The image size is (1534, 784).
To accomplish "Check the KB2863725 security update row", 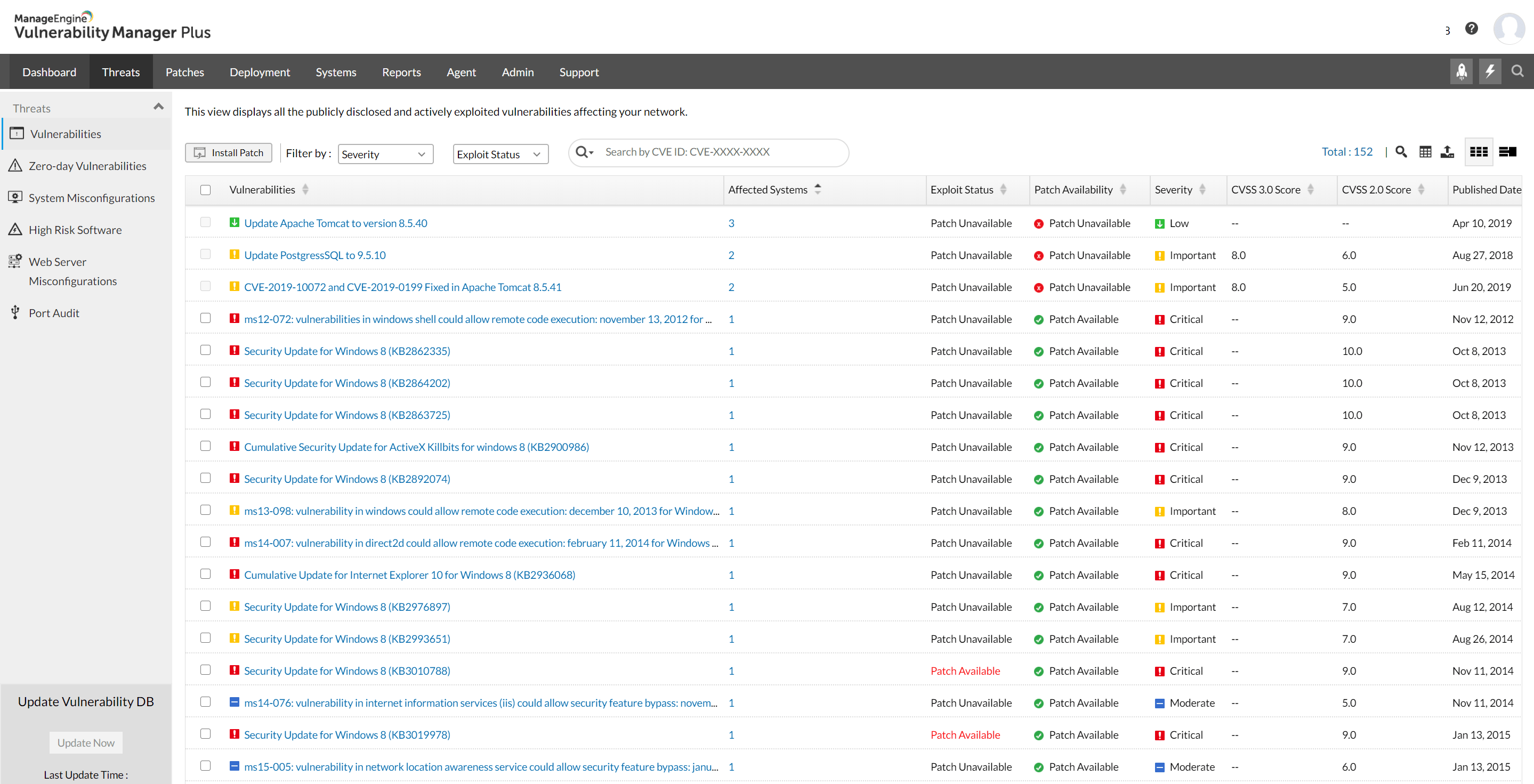I will [205, 414].
